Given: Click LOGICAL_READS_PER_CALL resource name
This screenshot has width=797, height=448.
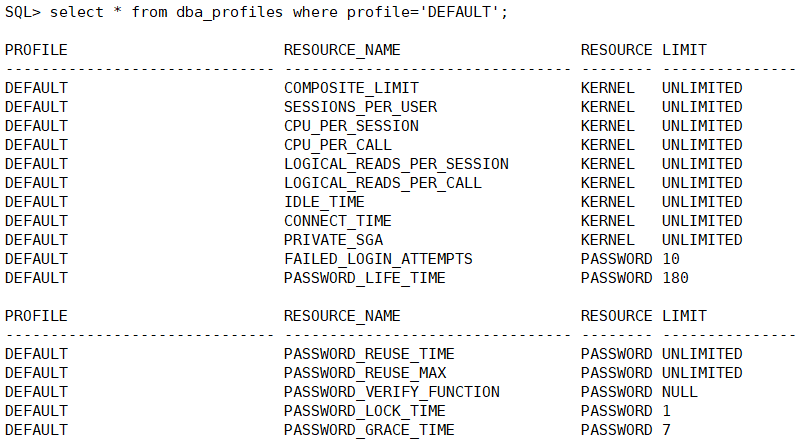Looking at the screenshot, I should click(x=383, y=183).
